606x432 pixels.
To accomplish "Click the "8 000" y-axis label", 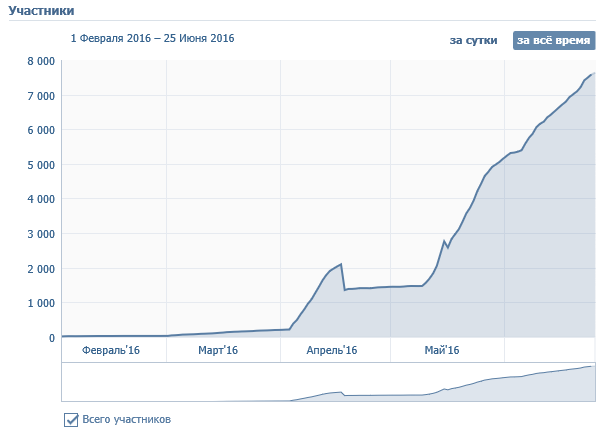I will pos(39,61).
